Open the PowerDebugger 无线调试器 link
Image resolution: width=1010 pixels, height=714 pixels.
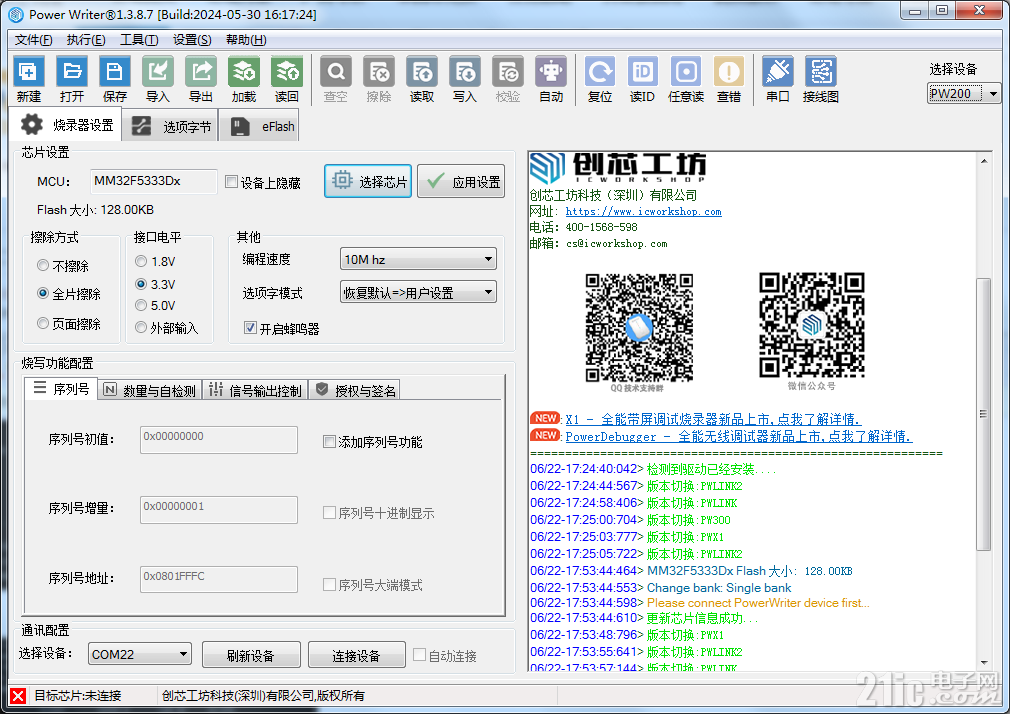739,437
